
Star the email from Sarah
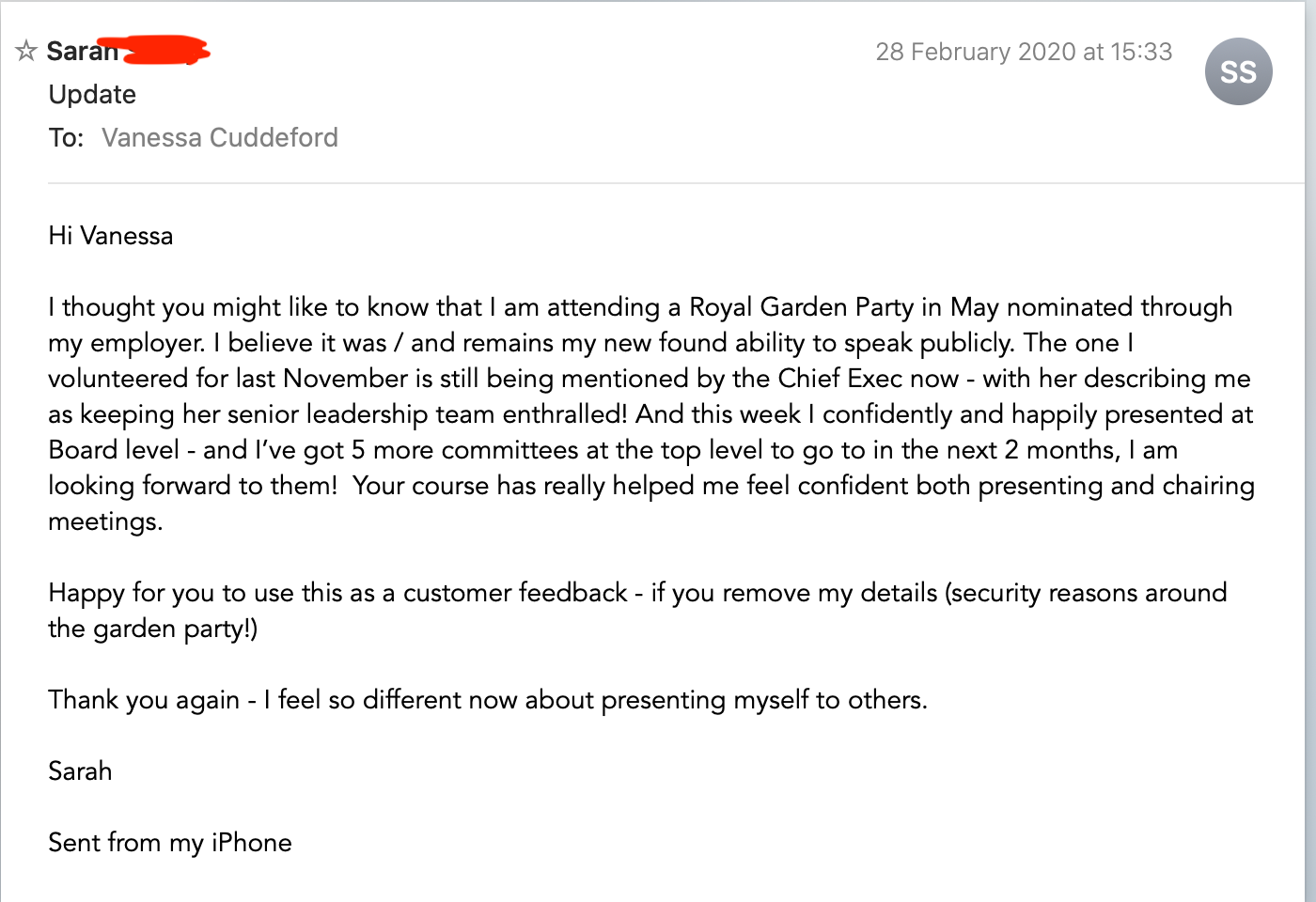tap(26, 51)
